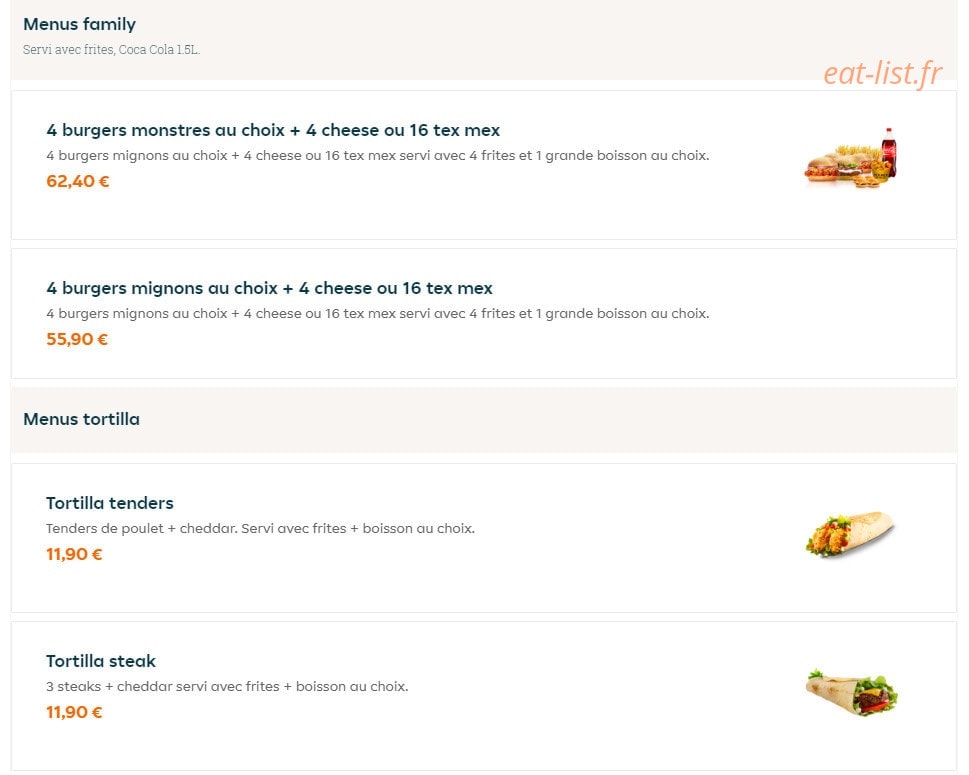Click the burgers monstres description text
The height and width of the screenshot is (775, 969).
tap(378, 156)
